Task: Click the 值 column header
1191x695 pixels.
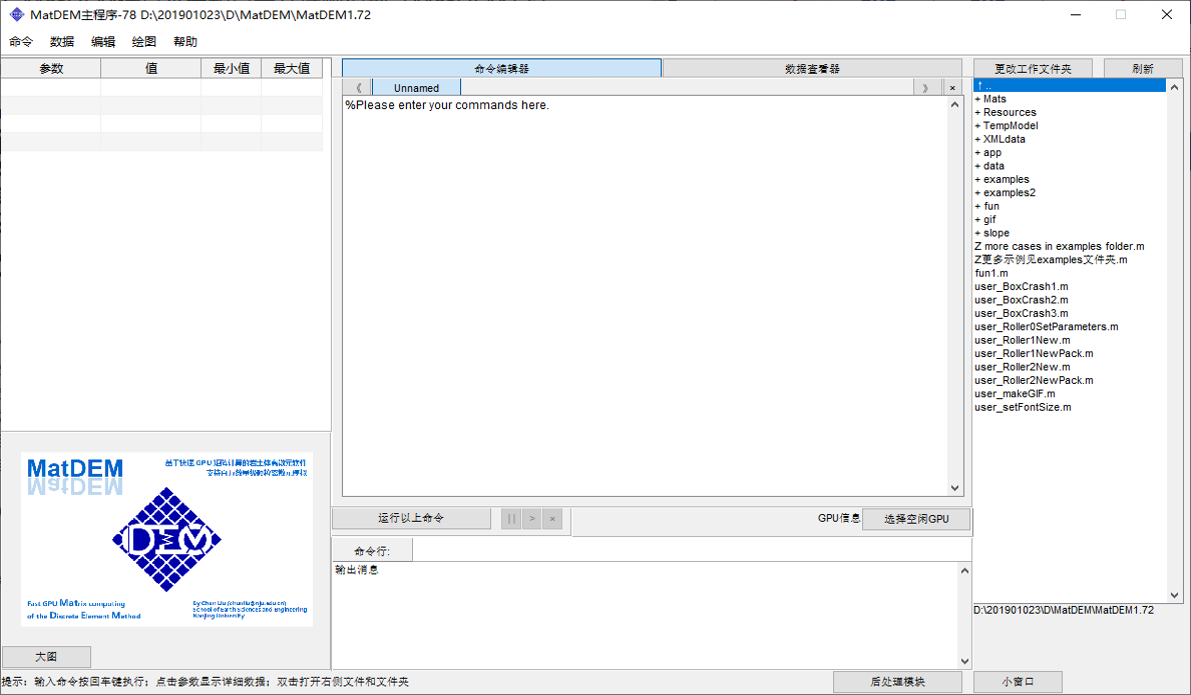Action: click(151, 68)
